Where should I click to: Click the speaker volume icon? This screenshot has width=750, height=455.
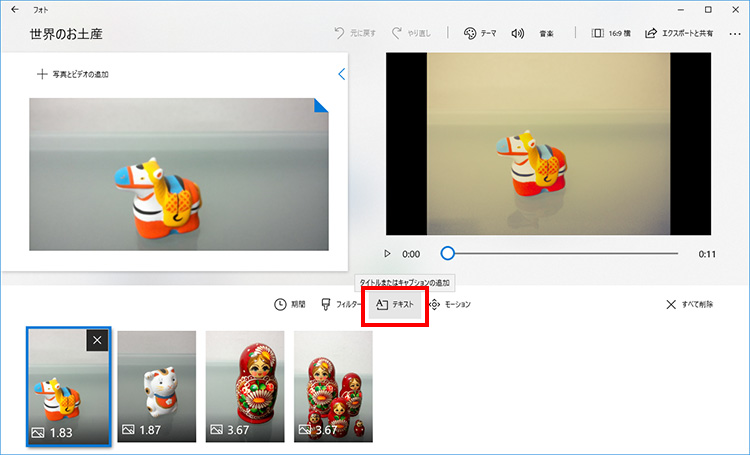(x=518, y=33)
